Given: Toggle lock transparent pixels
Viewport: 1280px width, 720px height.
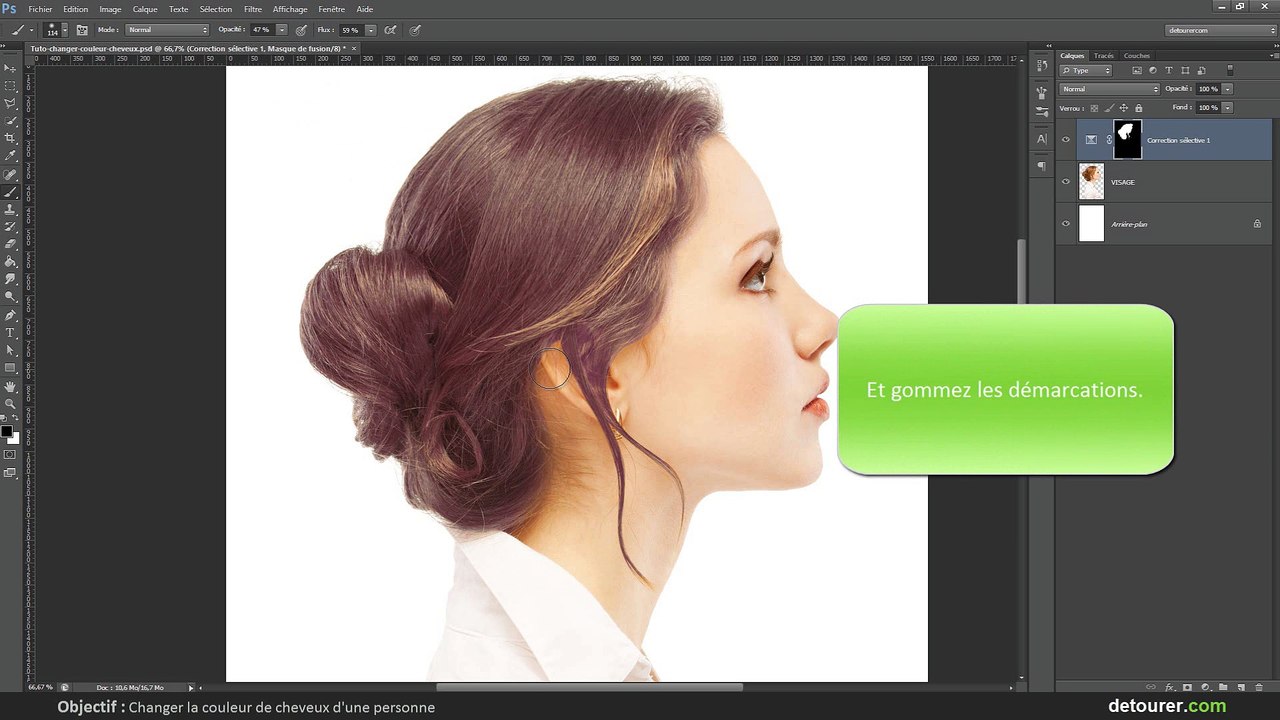Looking at the screenshot, I should click(x=1094, y=108).
